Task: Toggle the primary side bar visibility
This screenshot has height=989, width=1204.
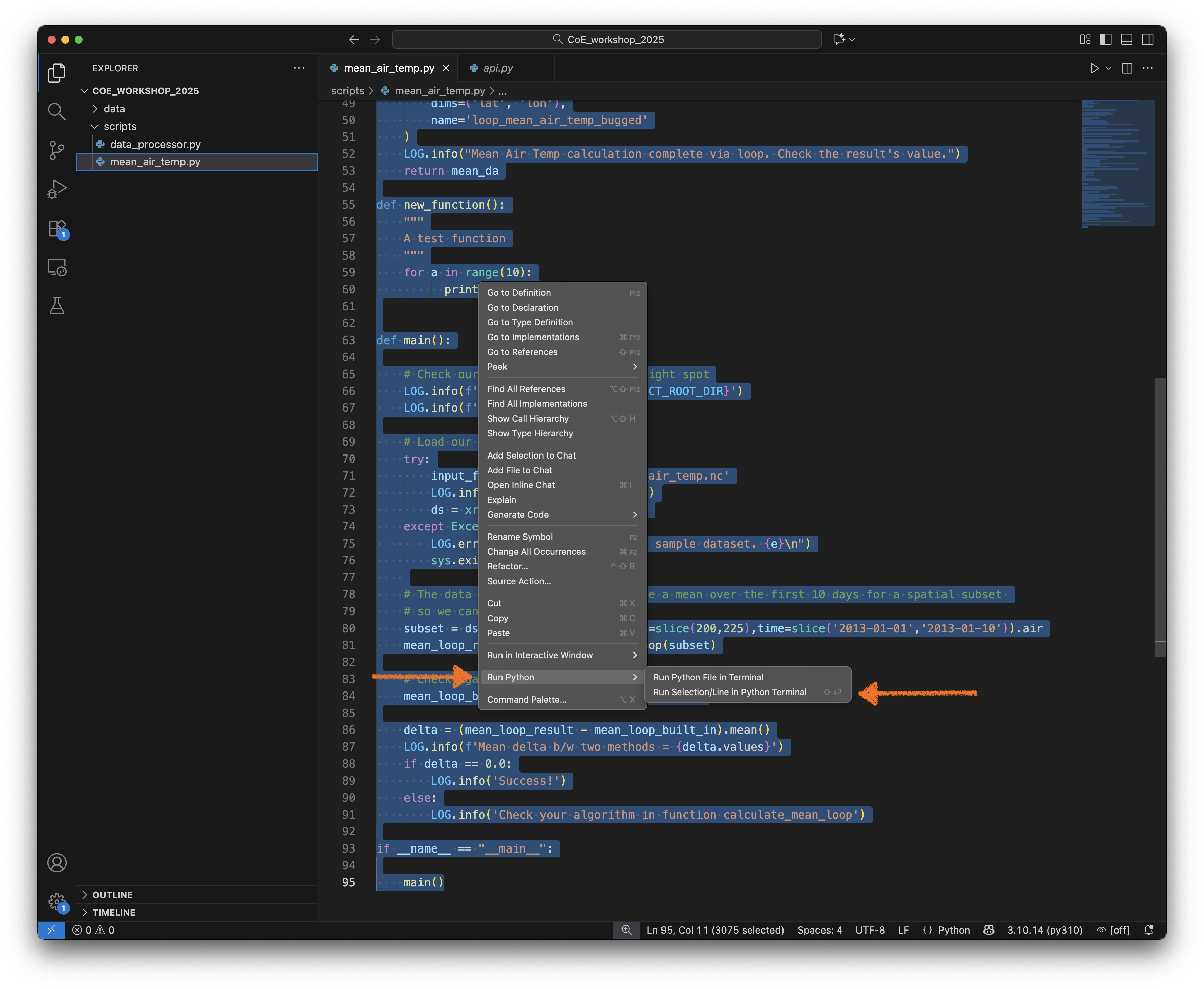Action: tap(1106, 39)
